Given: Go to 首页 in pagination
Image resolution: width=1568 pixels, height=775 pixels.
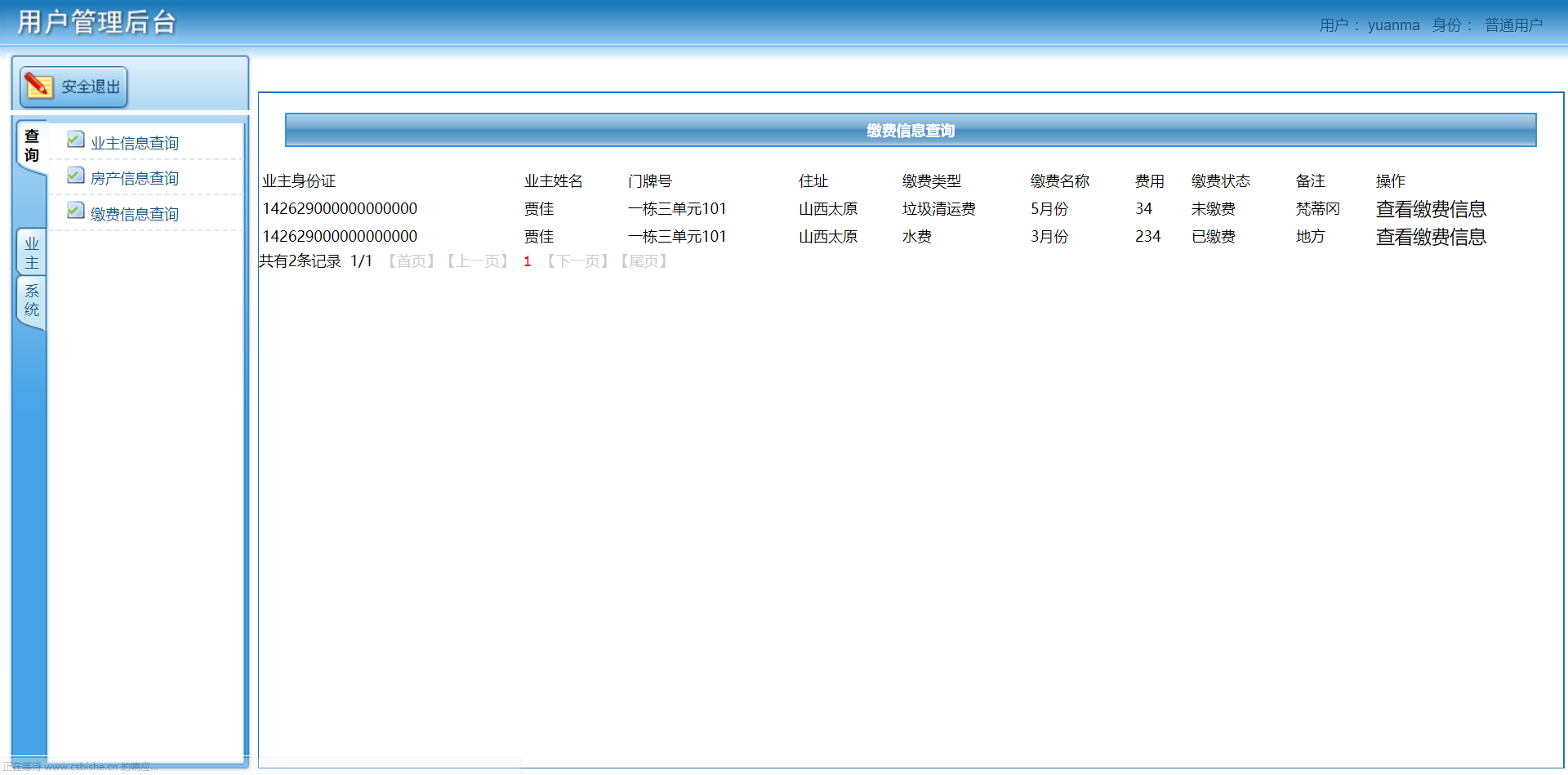Looking at the screenshot, I should pyautogui.click(x=411, y=261).
